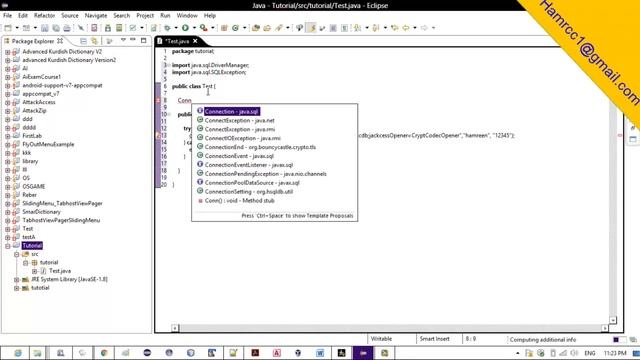Click the New Java Package icon
The height and width of the screenshot is (360, 640).
point(224,28)
